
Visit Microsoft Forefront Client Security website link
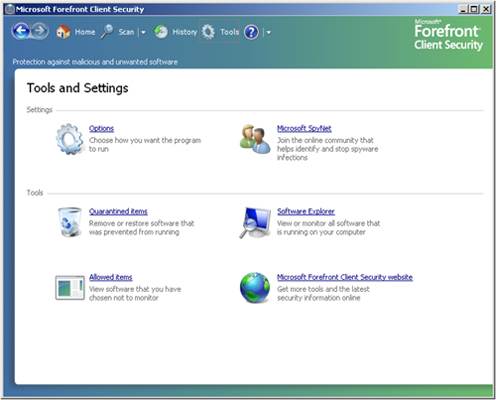click(x=345, y=277)
